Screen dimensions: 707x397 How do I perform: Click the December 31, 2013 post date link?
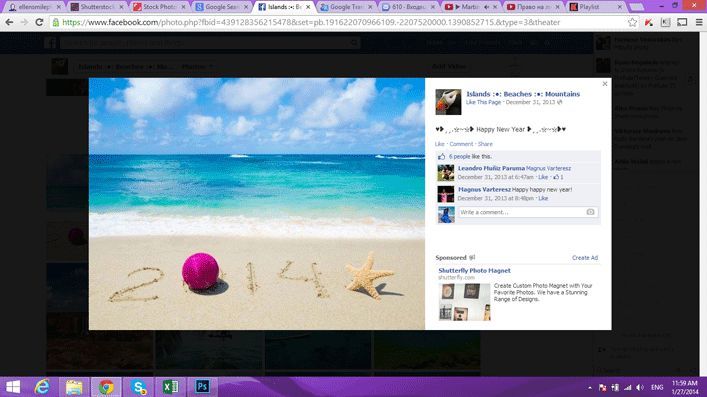pyautogui.click(x=530, y=102)
